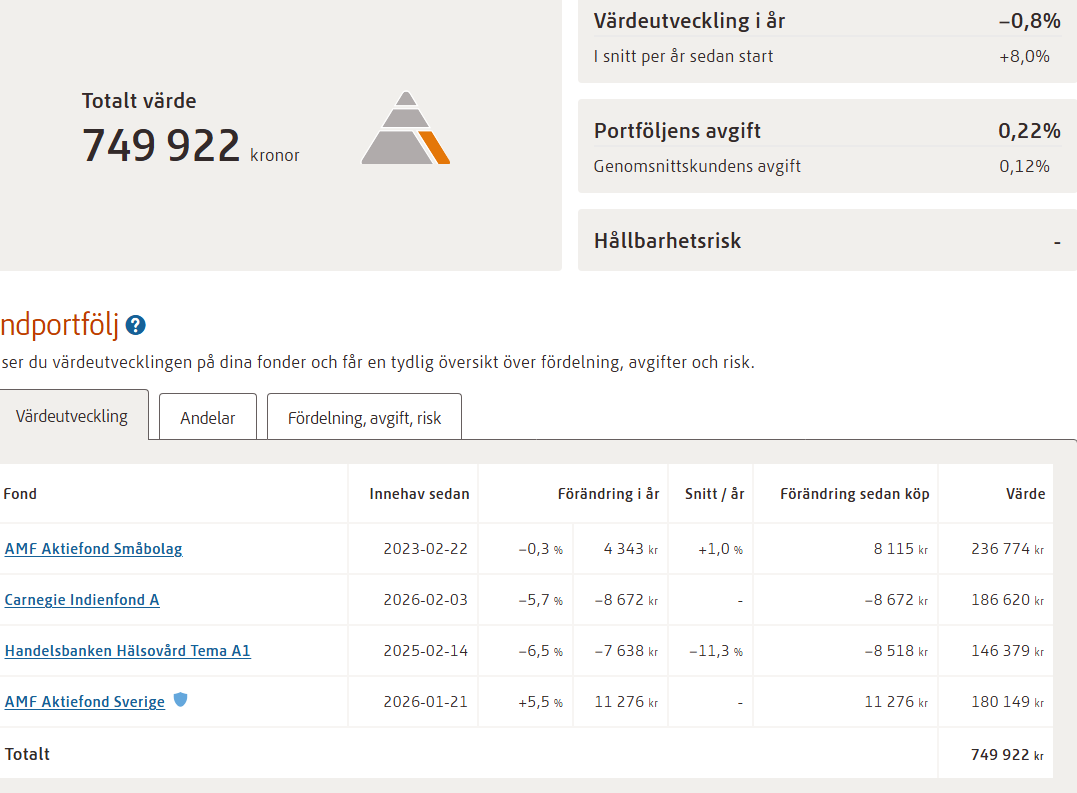Viewport: 1077px width, 793px height.
Task: Click the Innehav sedan column header
Action: click(x=419, y=494)
